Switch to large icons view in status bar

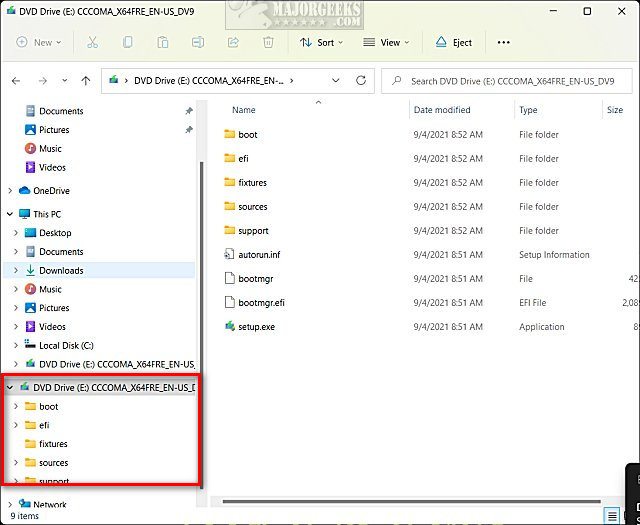629,516
